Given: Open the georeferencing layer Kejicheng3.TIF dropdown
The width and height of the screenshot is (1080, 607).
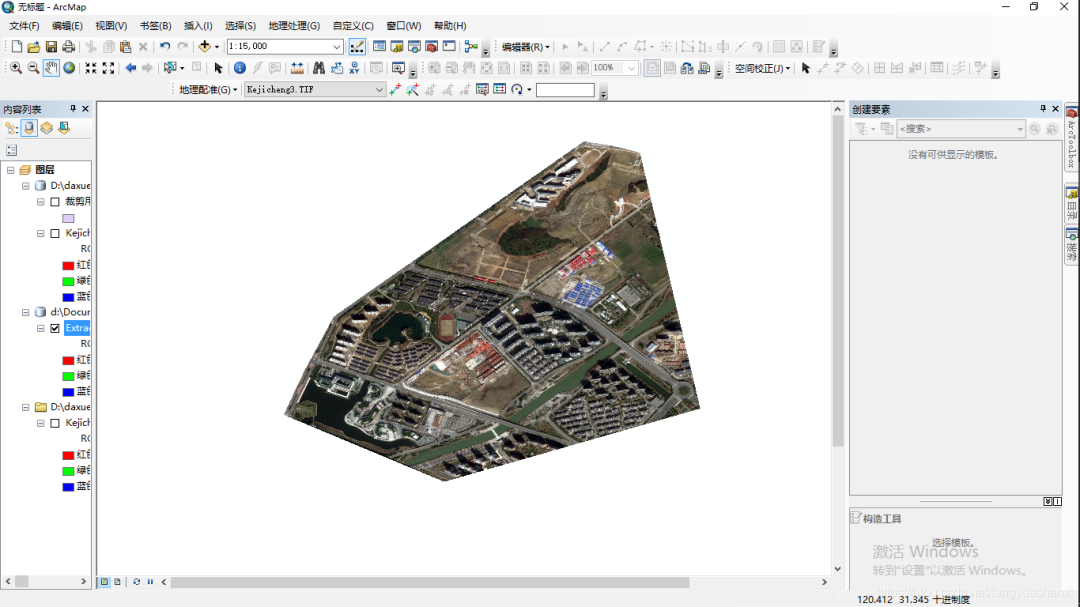Looking at the screenshot, I should pos(379,90).
